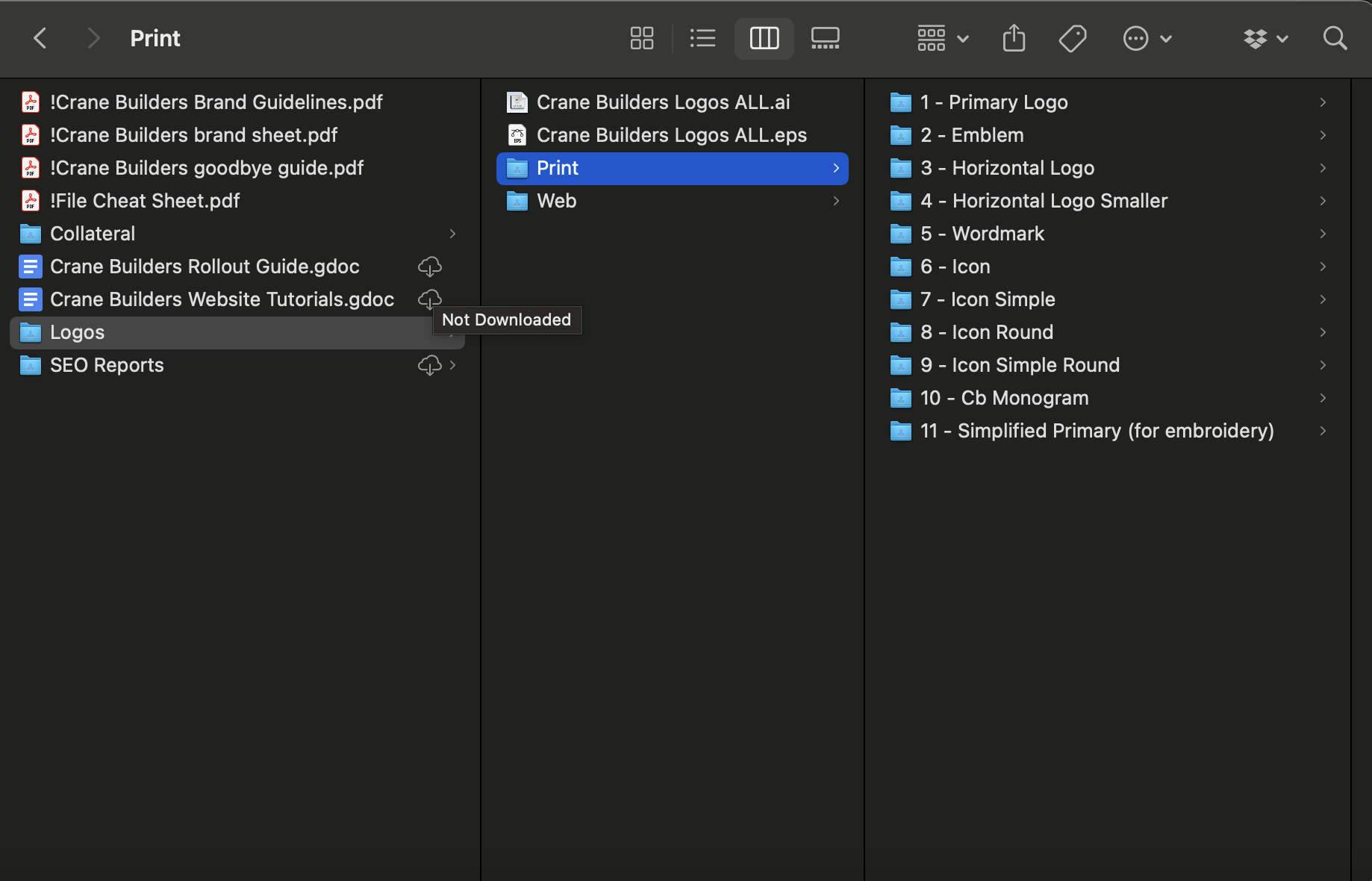Expand chevron for 1 - Primary Logo
This screenshot has width=1372, height=881.
tap(1323, 102)
